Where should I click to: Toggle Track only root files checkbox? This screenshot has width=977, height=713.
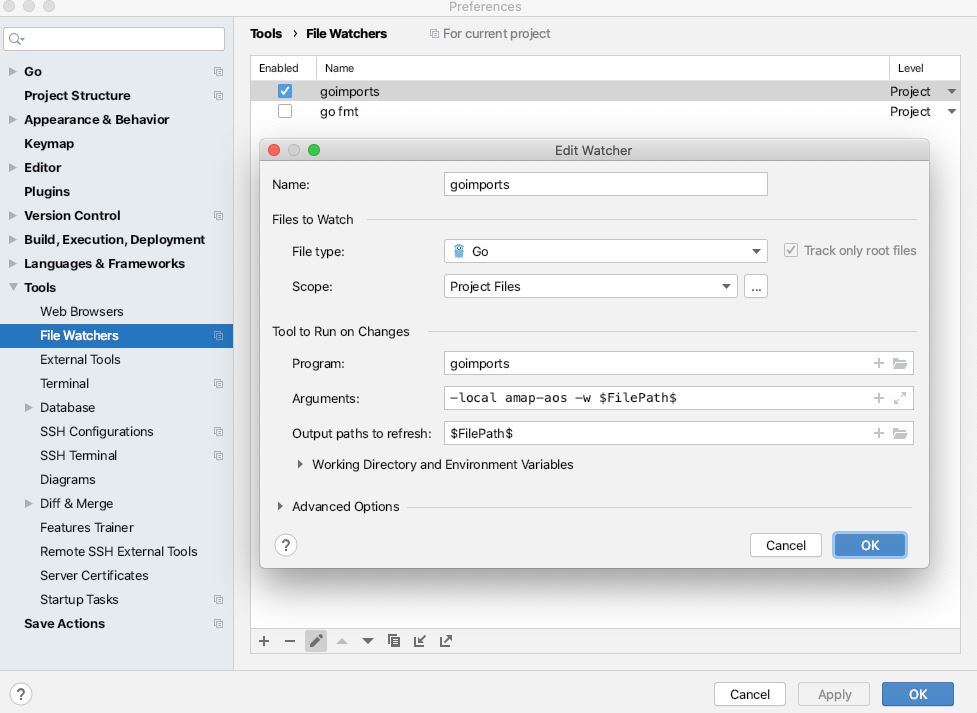(x=791, y=251)
